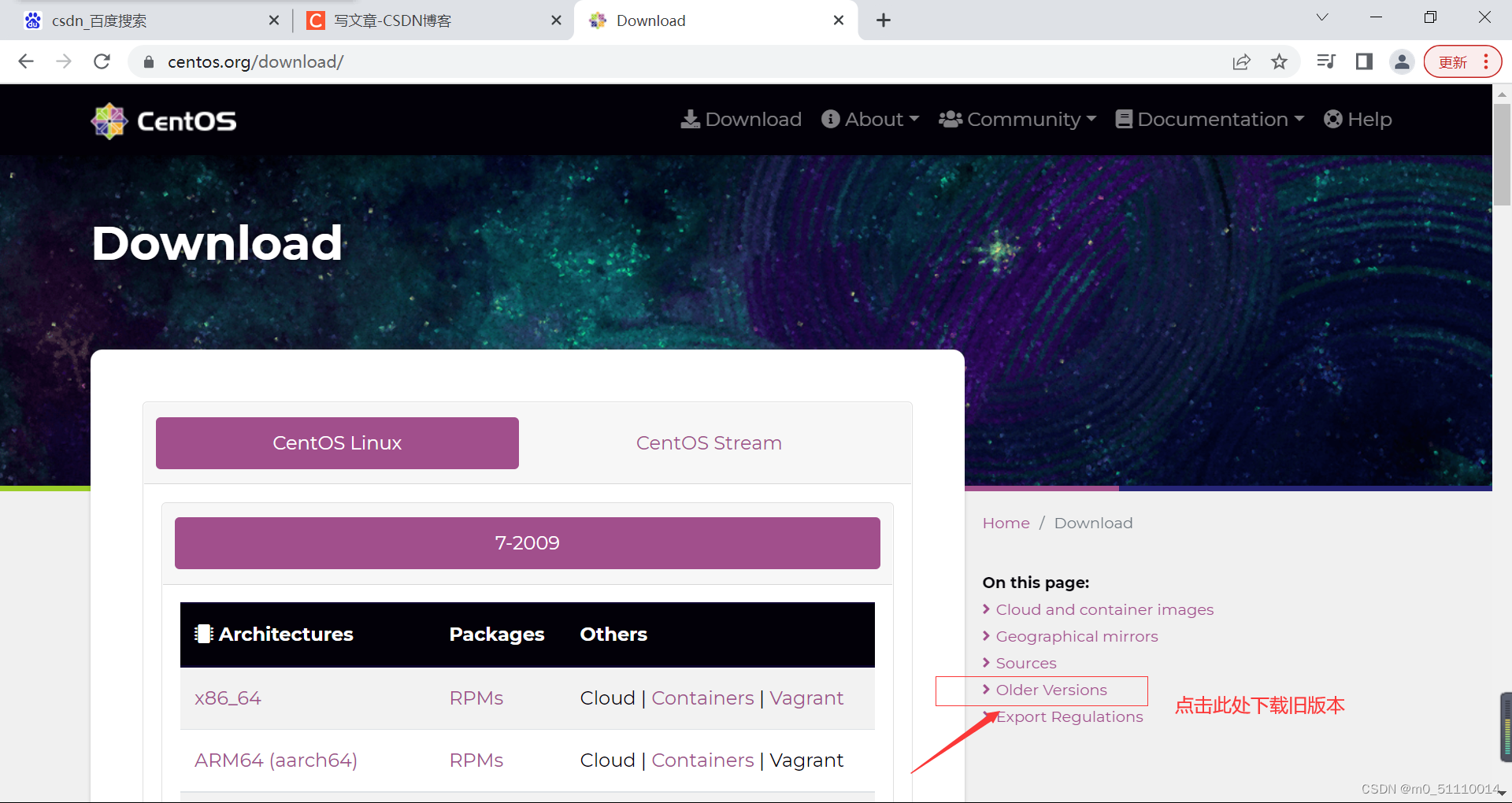
Task: Open RPMs link for x86_64
Action: (x=476, y=698)
